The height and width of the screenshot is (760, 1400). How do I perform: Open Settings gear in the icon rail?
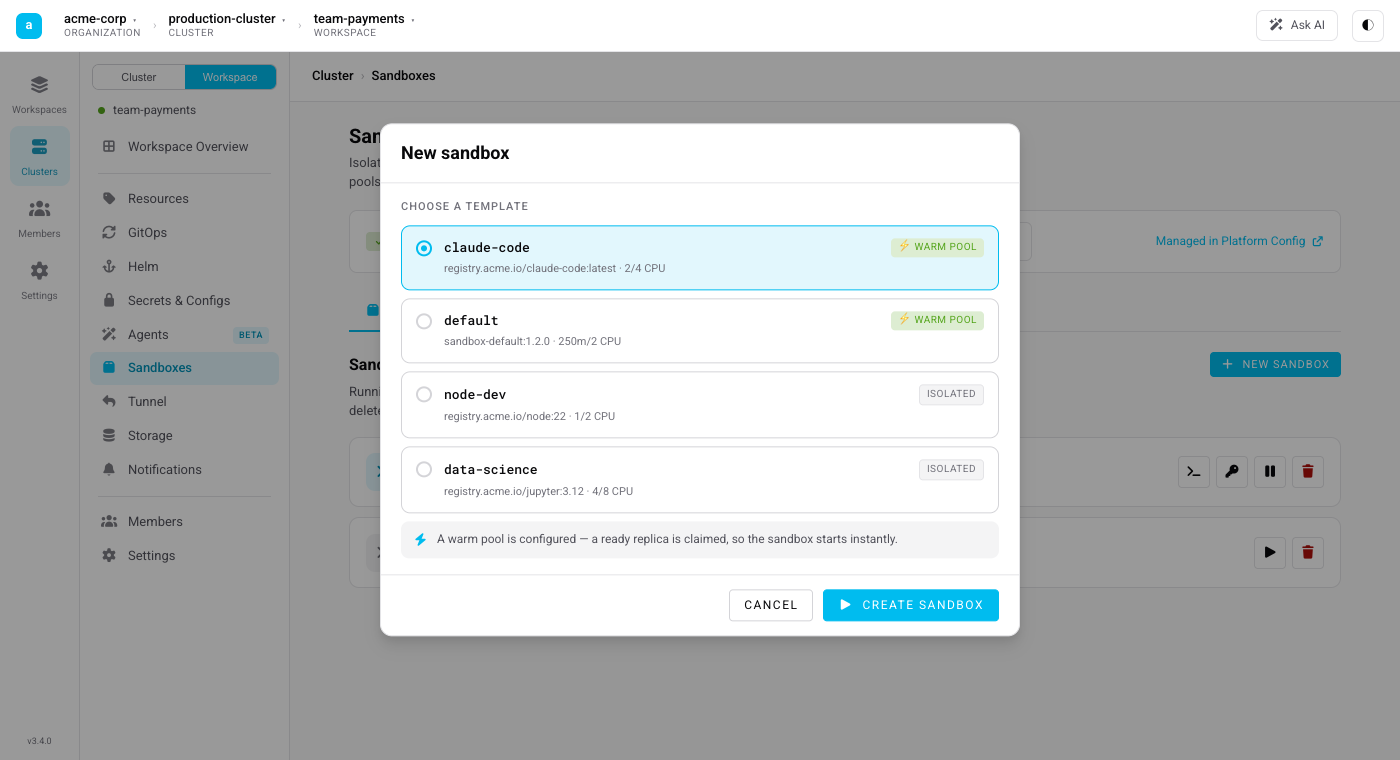(x=39, y=280)
